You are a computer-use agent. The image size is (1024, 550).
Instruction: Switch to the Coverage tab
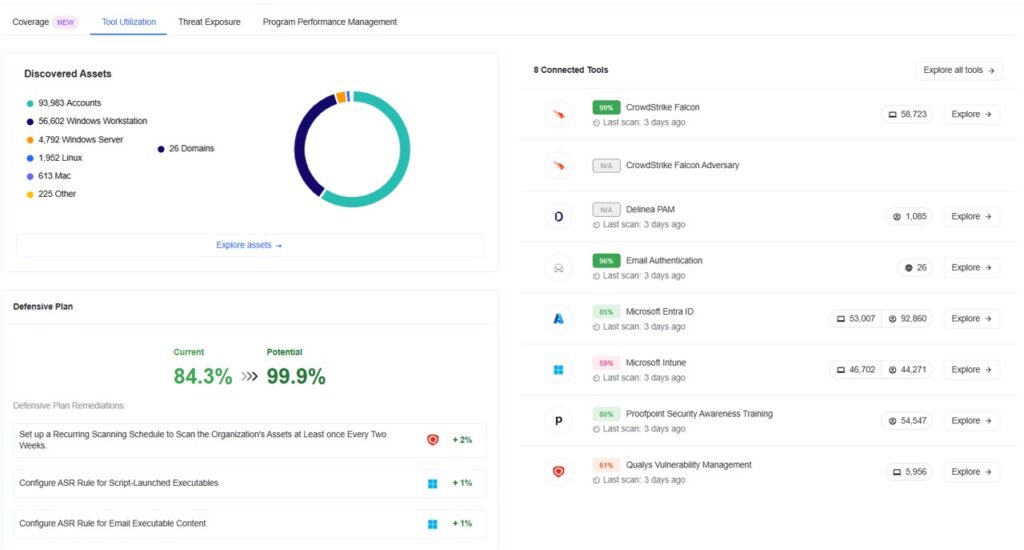pyautogui.click(x=30, y=22)
